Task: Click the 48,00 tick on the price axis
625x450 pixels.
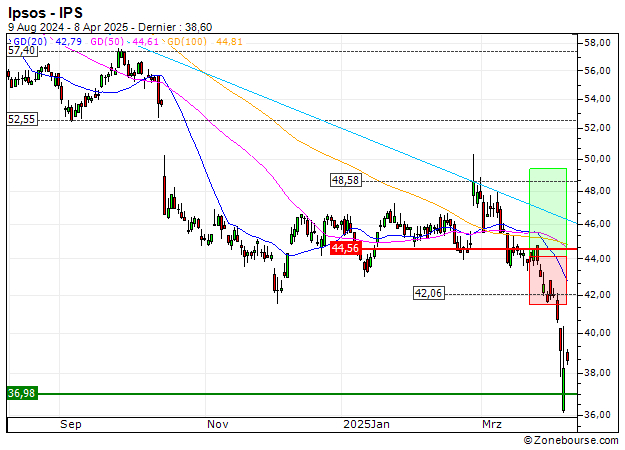Action: [597, 191]
